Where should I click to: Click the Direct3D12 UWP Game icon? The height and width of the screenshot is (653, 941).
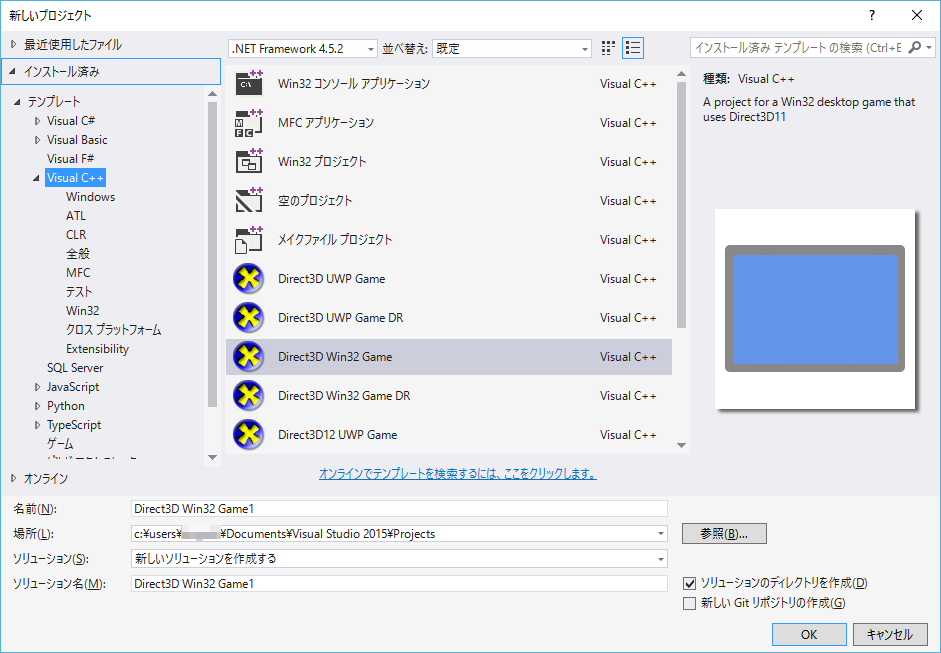coord(248,435)
